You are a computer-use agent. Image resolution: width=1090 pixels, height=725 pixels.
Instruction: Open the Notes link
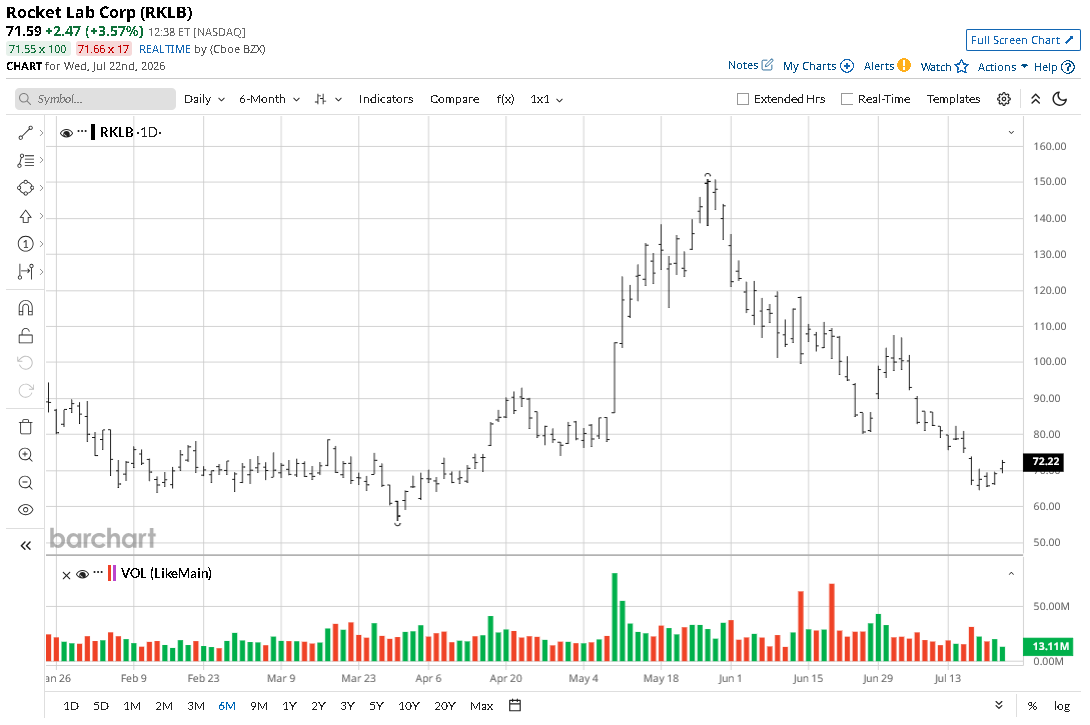(x=742, y=65)
